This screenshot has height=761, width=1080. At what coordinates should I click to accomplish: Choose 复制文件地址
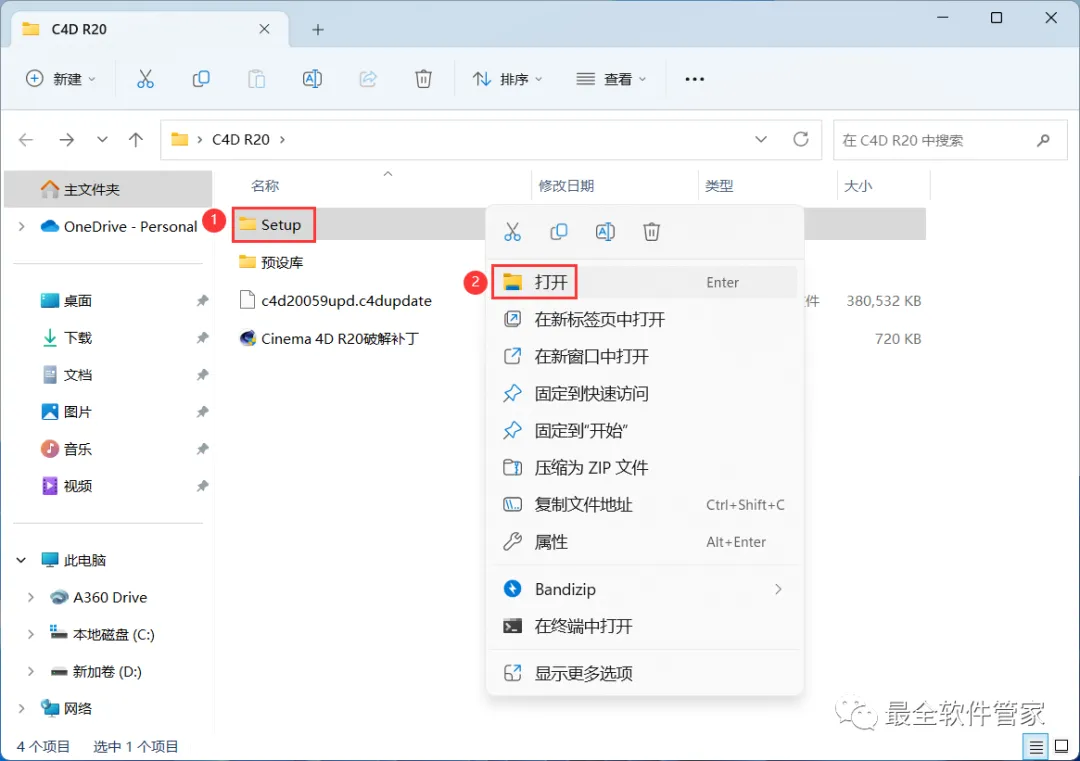pos(644,505)
